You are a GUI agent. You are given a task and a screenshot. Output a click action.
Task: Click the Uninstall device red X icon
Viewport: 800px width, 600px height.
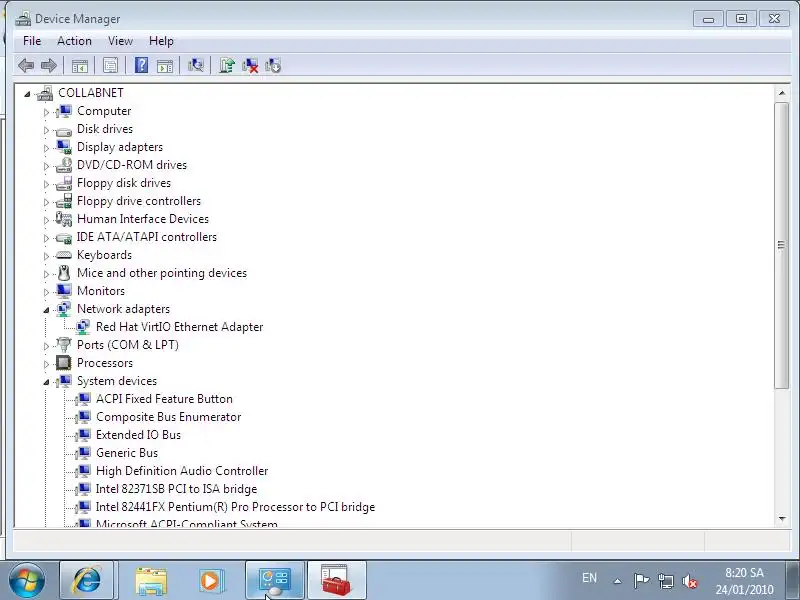click(250, 65)
